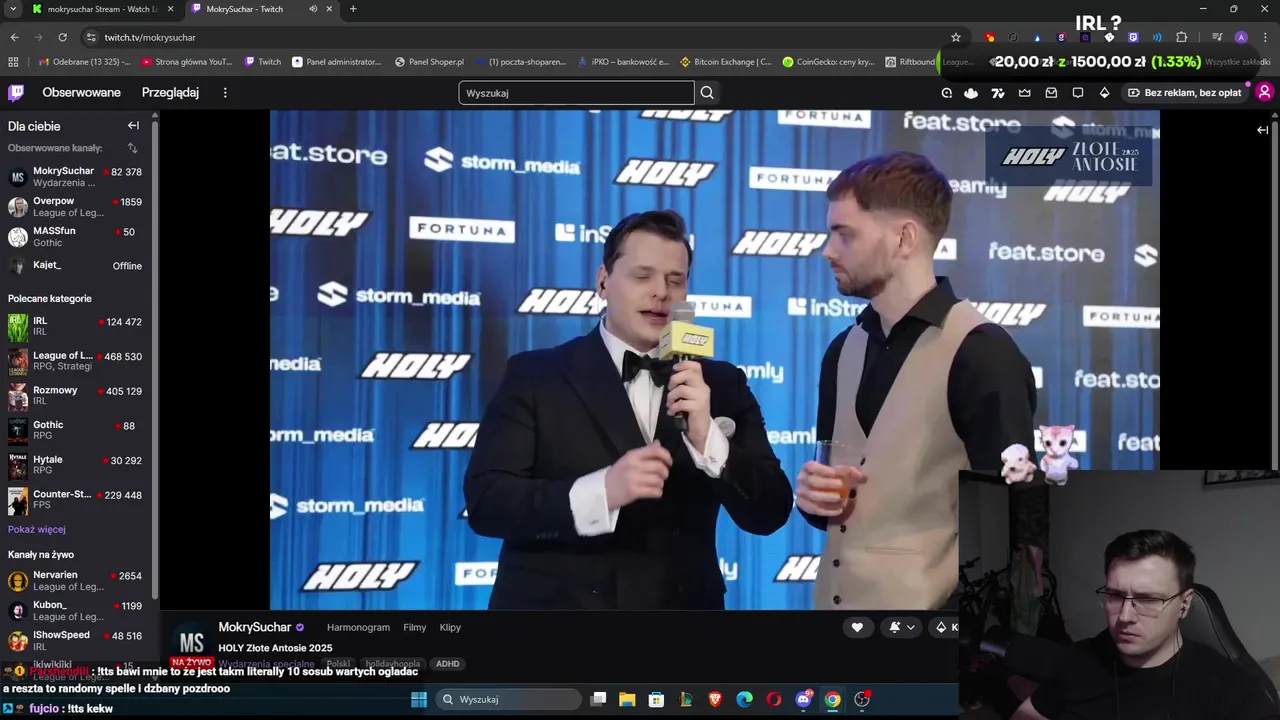
Task: Switch to the Harmonogram tab
Action: (x=358, y=627)
